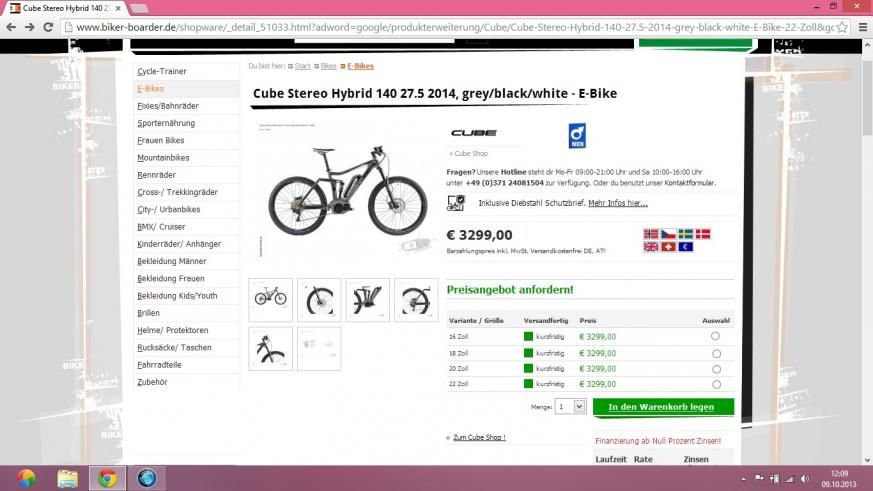The image size is (873, 491).
Task: Open the Windows Start button
Action: [x=26, y=478]
